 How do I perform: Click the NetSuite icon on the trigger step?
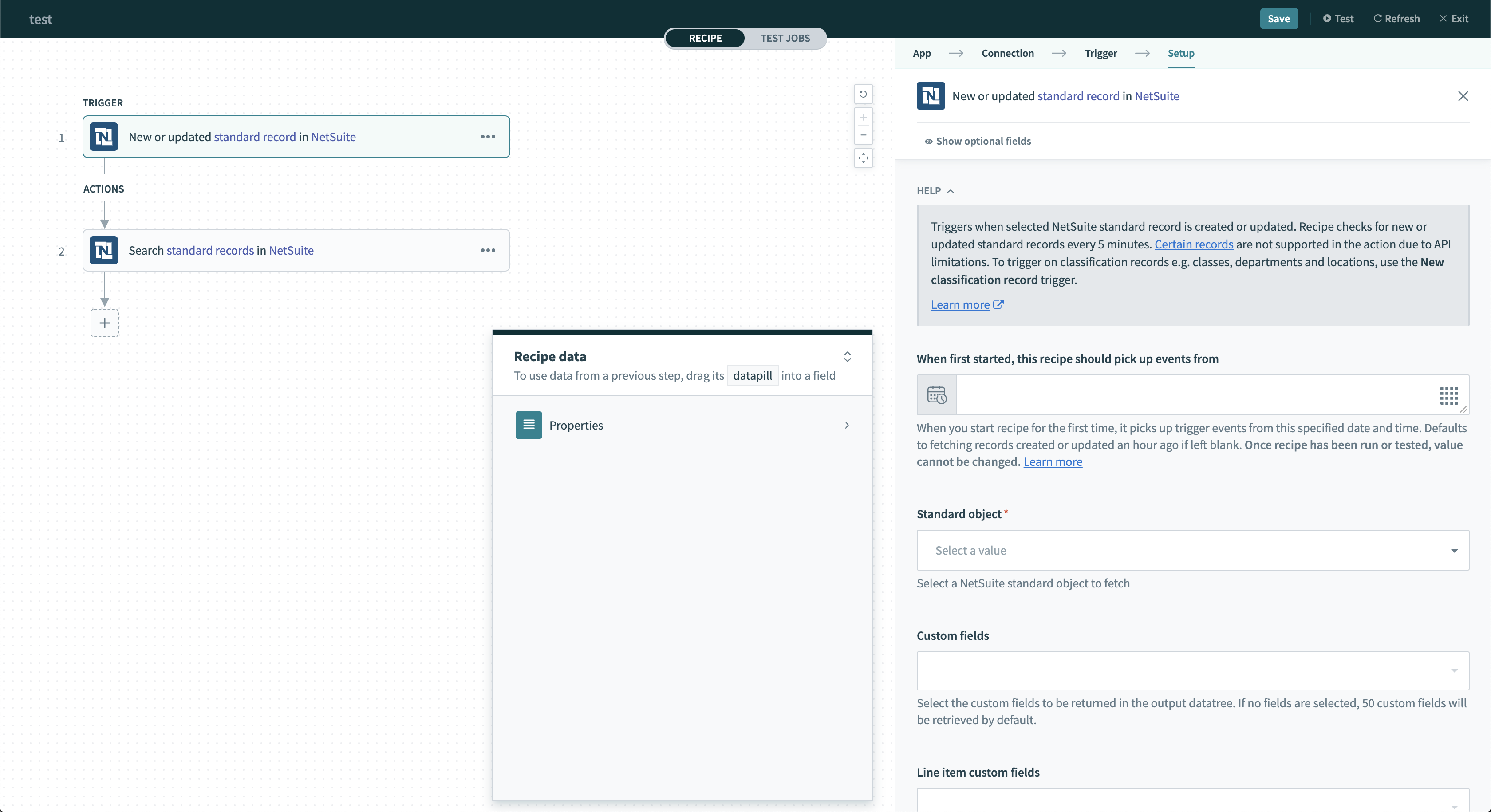click(103, 137)
